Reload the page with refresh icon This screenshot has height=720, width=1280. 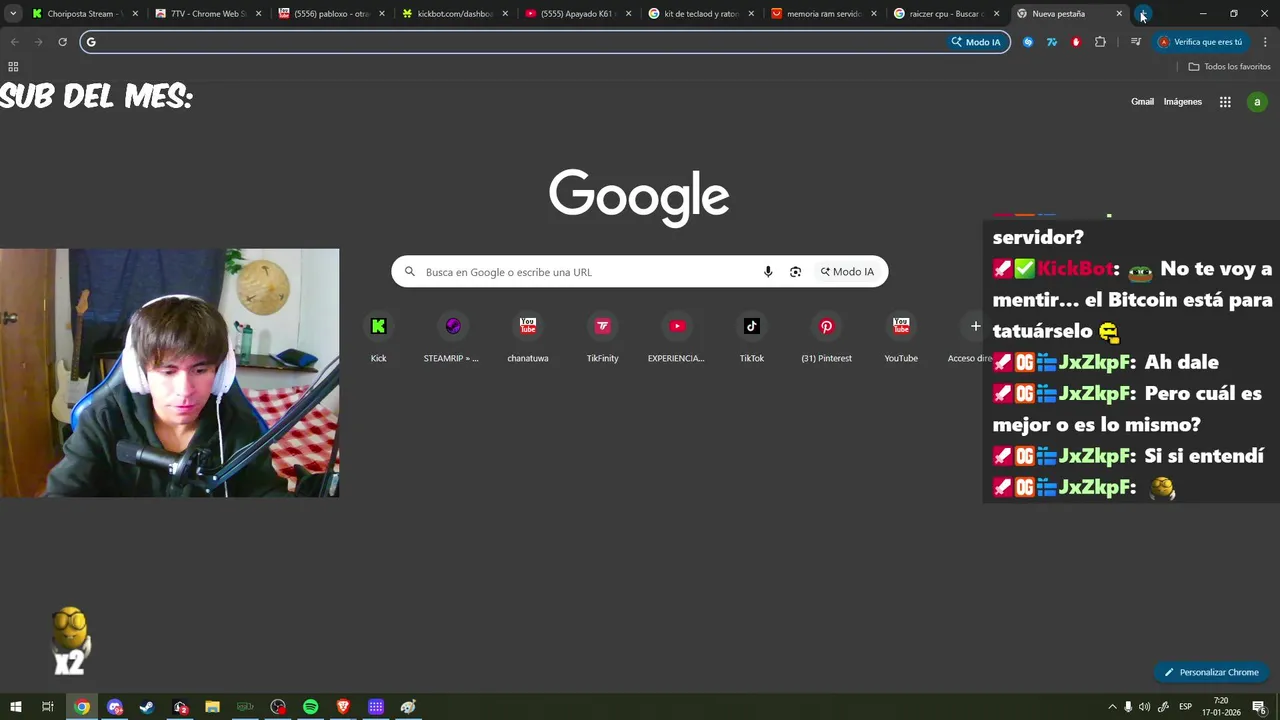click(x=62, y=42)
